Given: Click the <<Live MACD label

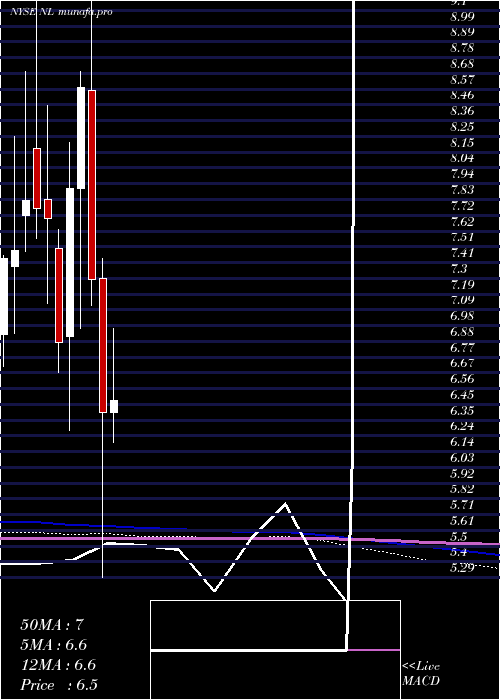Looking at the screenshot, I should (x=421, y=674).
